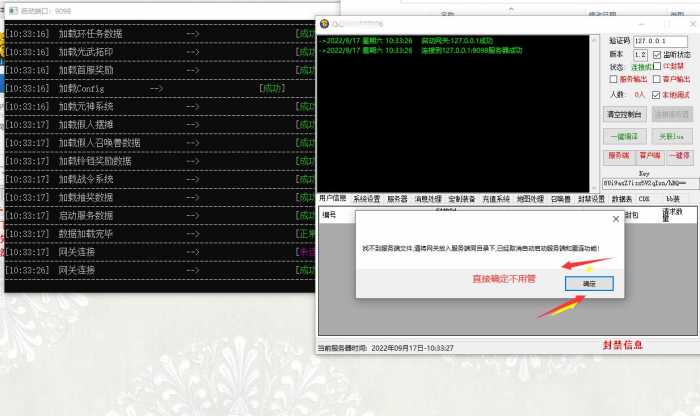
Task: Click the green 一键编译 button
Action: 623,136
